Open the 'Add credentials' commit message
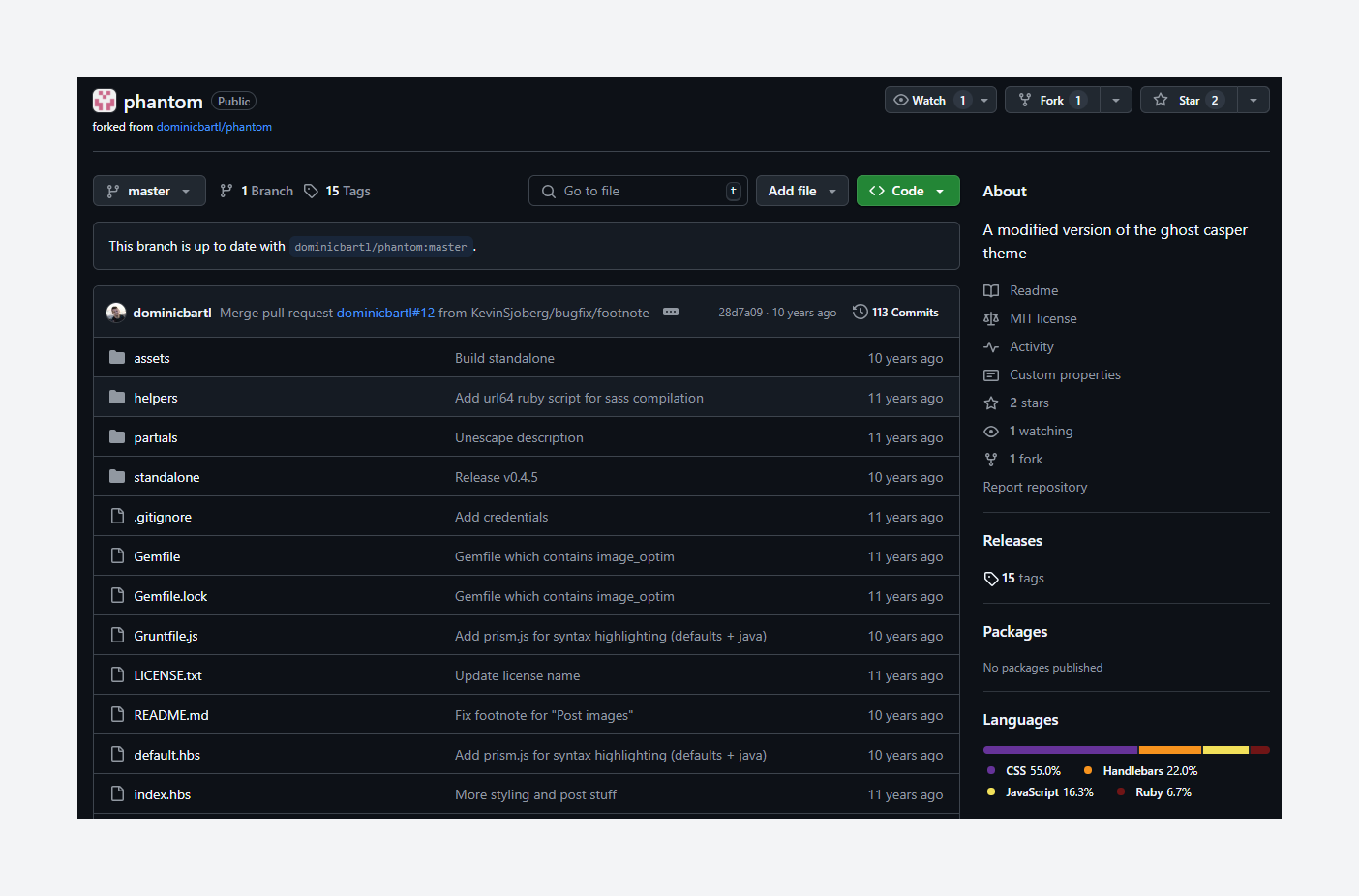1359x896 pixels. (x=501, y=517)
